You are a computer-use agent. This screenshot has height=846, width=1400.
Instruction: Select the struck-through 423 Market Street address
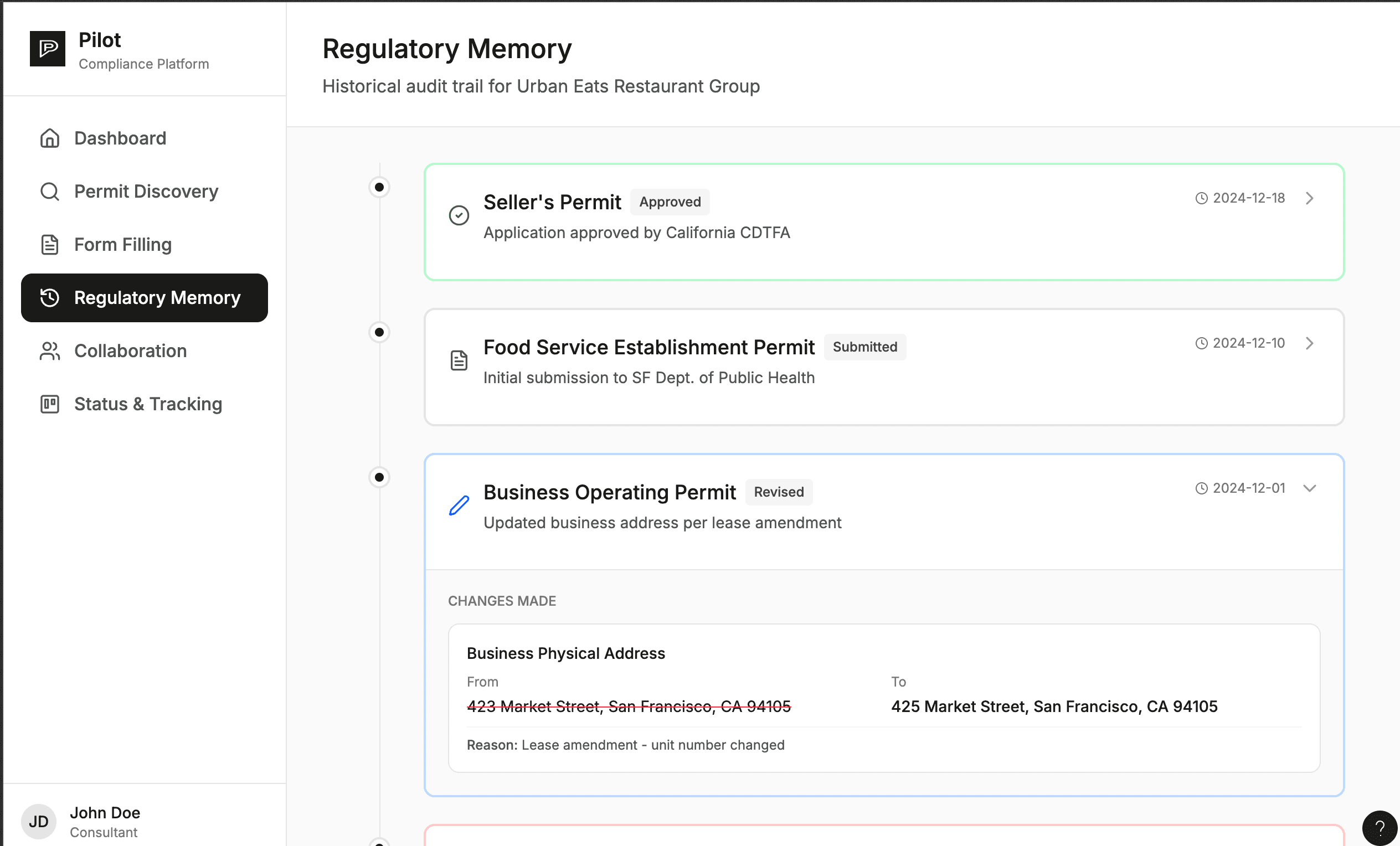click(629, 706)
